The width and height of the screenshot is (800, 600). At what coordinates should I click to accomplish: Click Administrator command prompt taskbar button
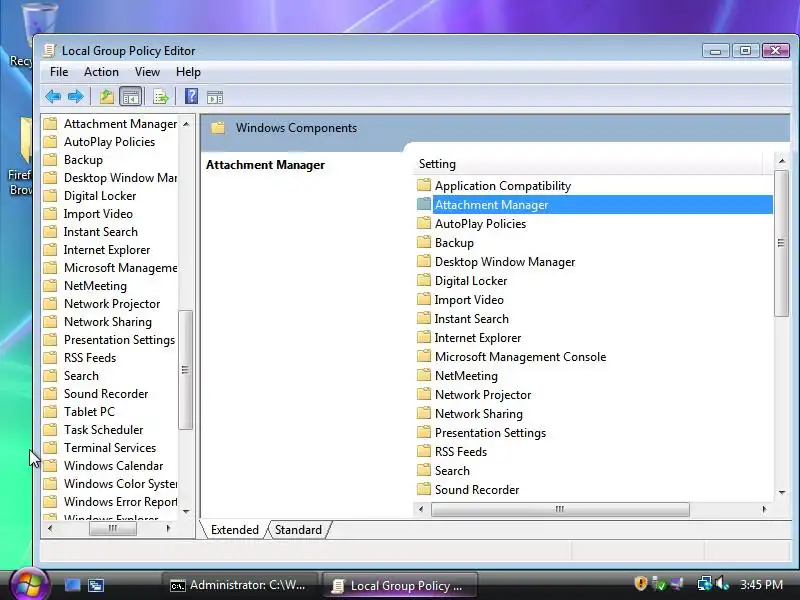(239, 585)
